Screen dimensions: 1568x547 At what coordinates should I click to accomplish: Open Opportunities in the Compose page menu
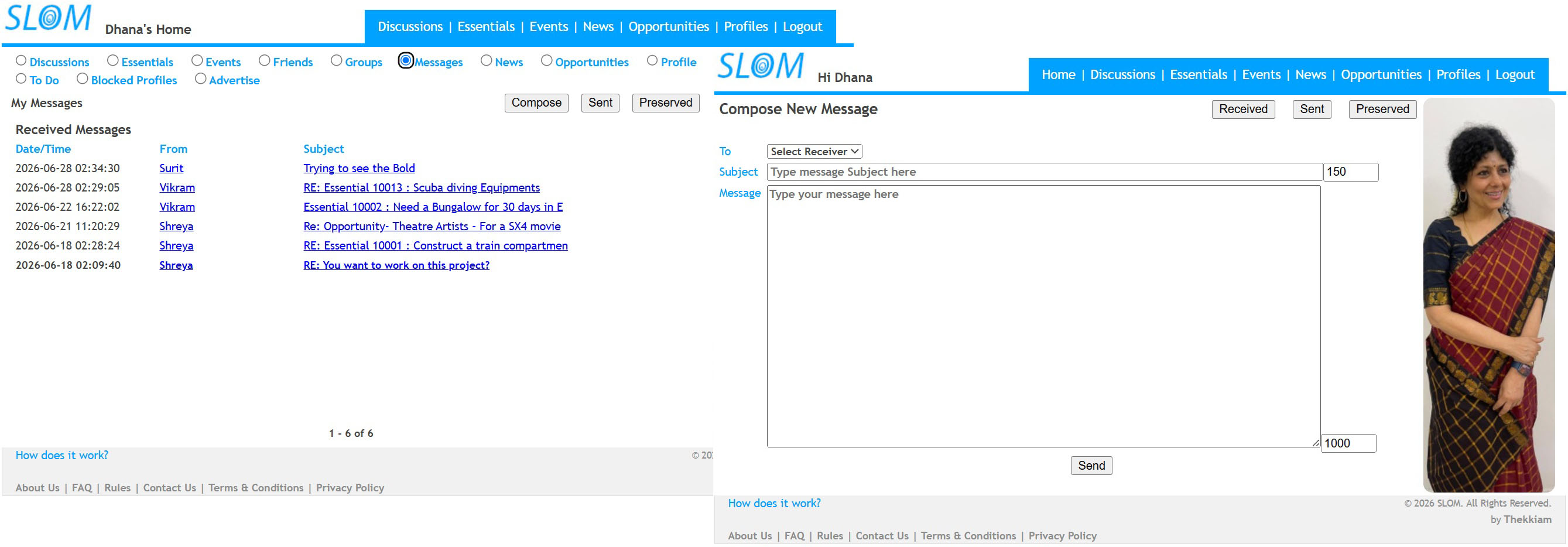coord(1381,75)
